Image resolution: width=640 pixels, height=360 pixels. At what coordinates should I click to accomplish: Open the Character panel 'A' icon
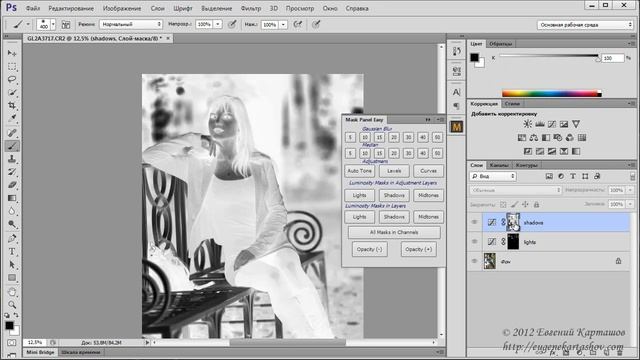click(x=457, y=92)
